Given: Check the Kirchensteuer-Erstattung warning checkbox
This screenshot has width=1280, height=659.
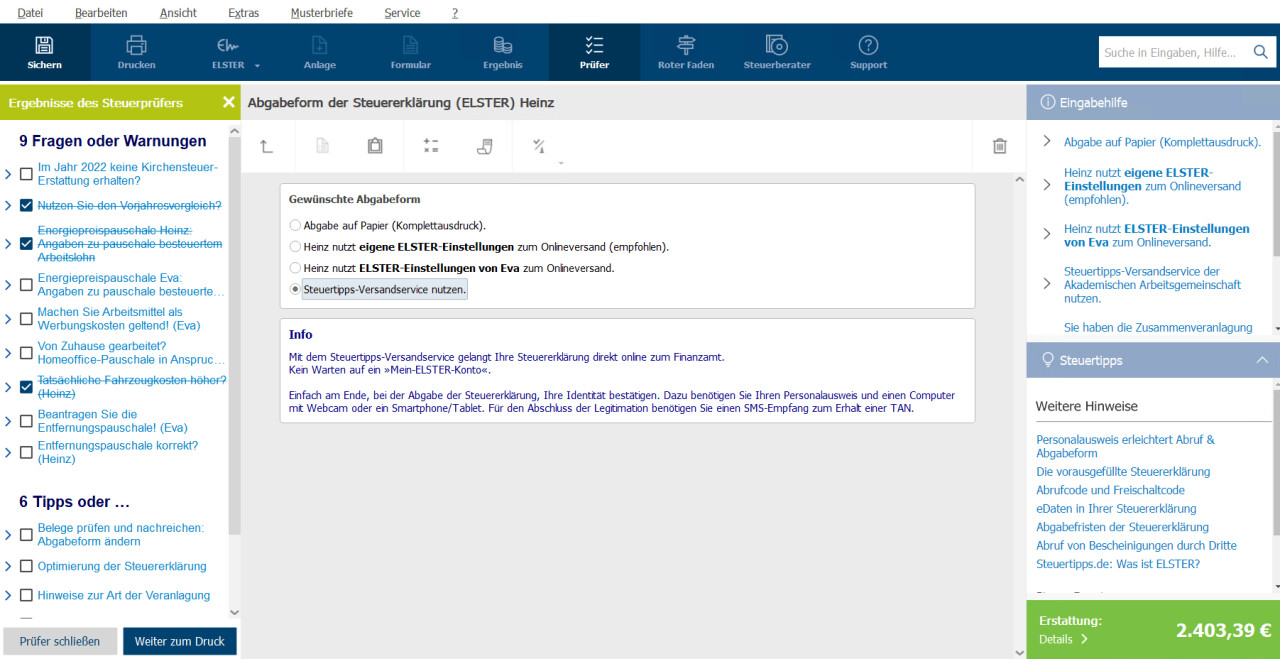Looking at the screenshot, I should (26, 174).
